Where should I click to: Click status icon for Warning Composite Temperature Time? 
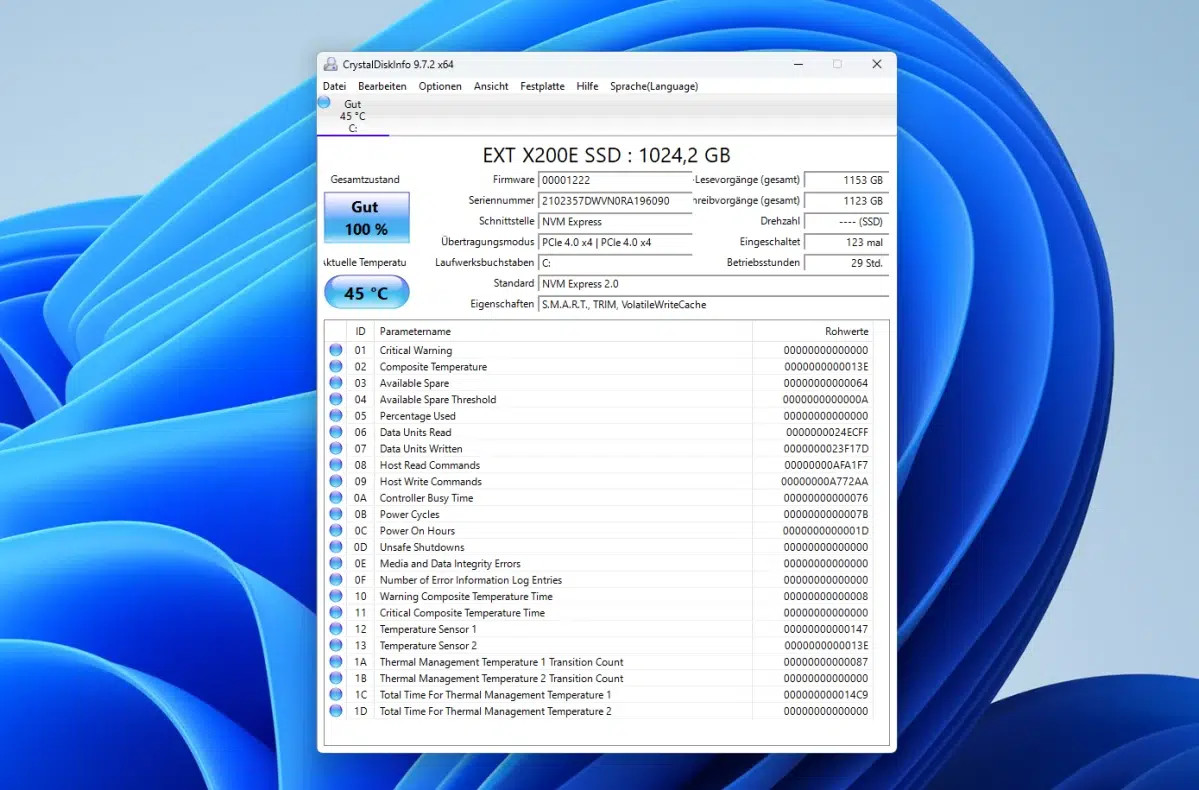point(336,597)
